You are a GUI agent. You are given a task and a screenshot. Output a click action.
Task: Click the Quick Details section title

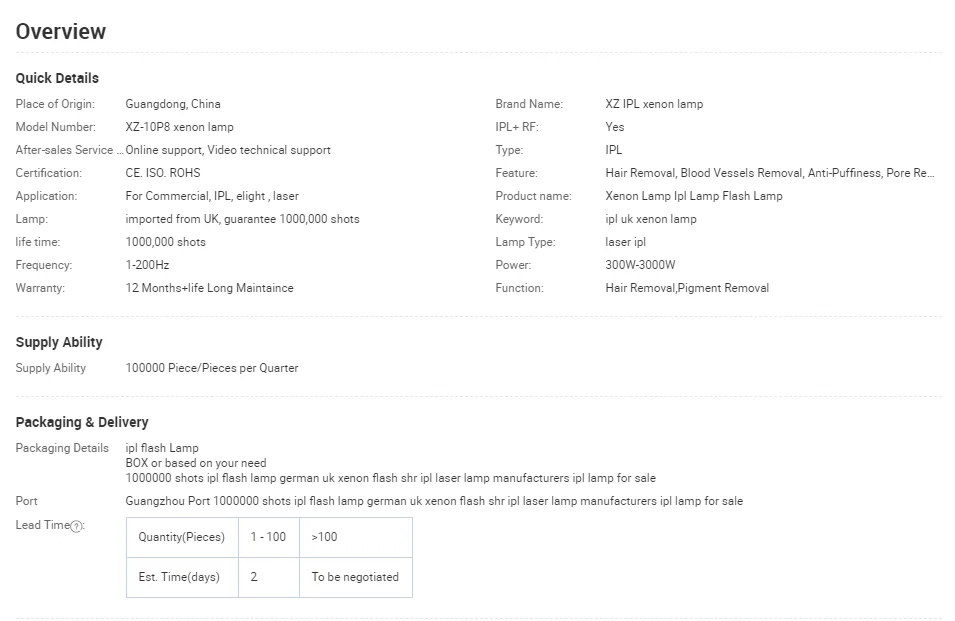click(x=57, y=78)
